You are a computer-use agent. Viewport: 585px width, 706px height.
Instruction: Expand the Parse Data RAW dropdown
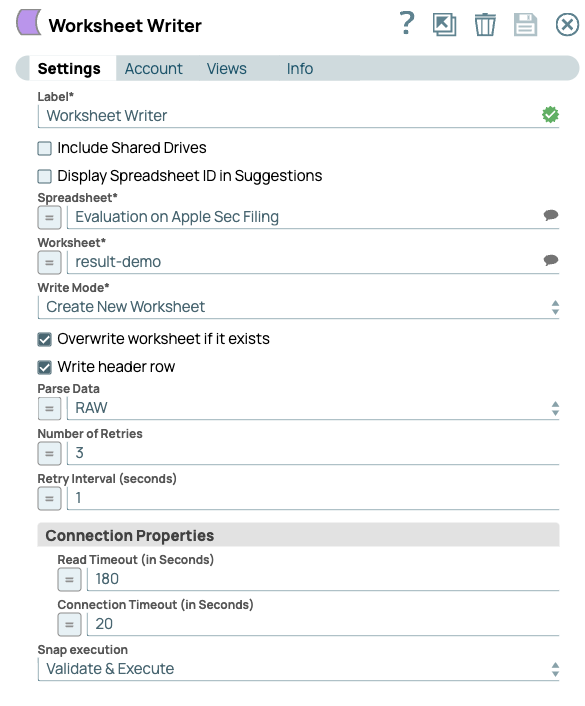click(x=313, y=408)
